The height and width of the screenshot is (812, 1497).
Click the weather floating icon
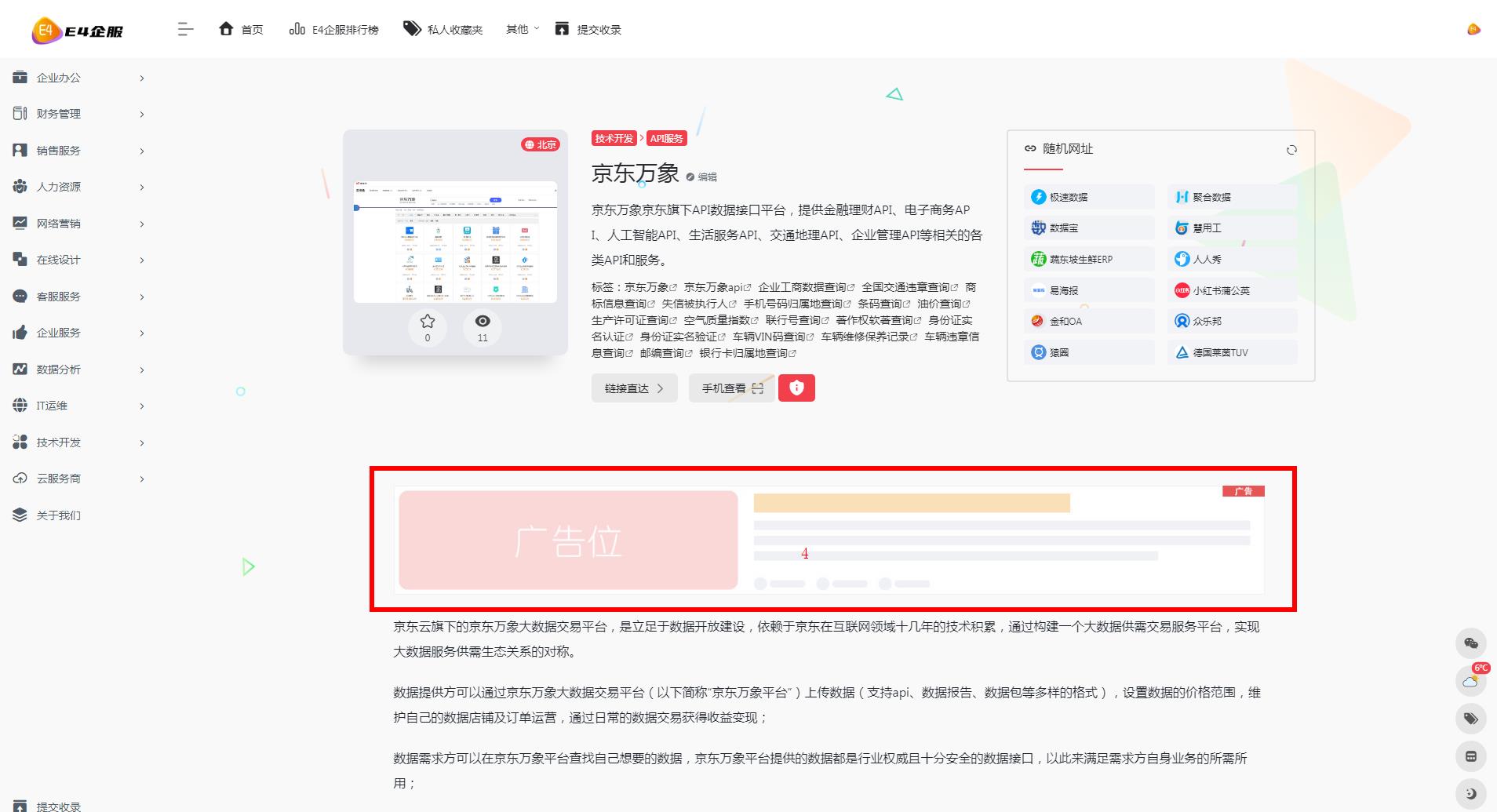(x=1471, y=681)
